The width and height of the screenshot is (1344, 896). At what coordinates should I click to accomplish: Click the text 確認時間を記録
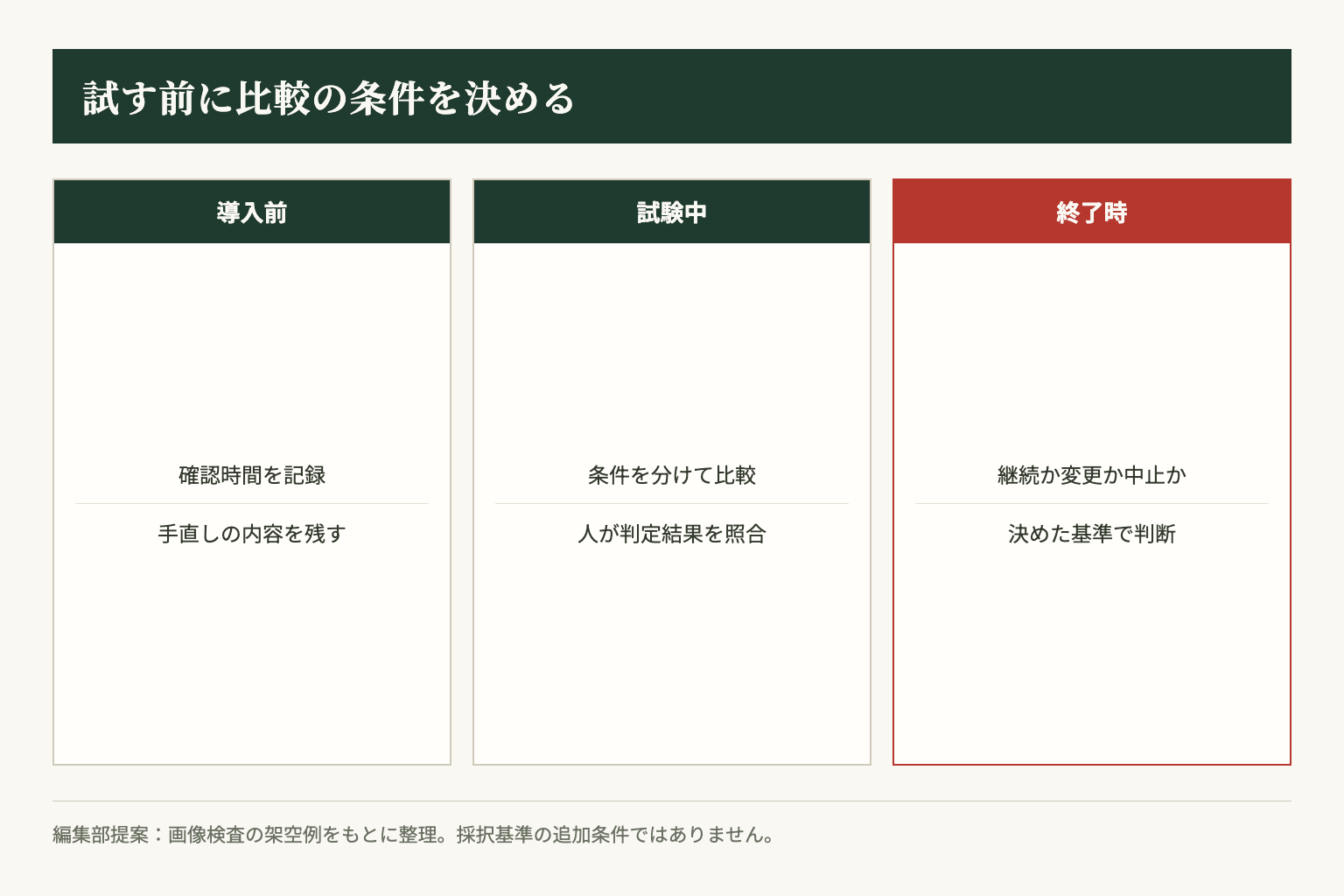click(x=252, y=475)
